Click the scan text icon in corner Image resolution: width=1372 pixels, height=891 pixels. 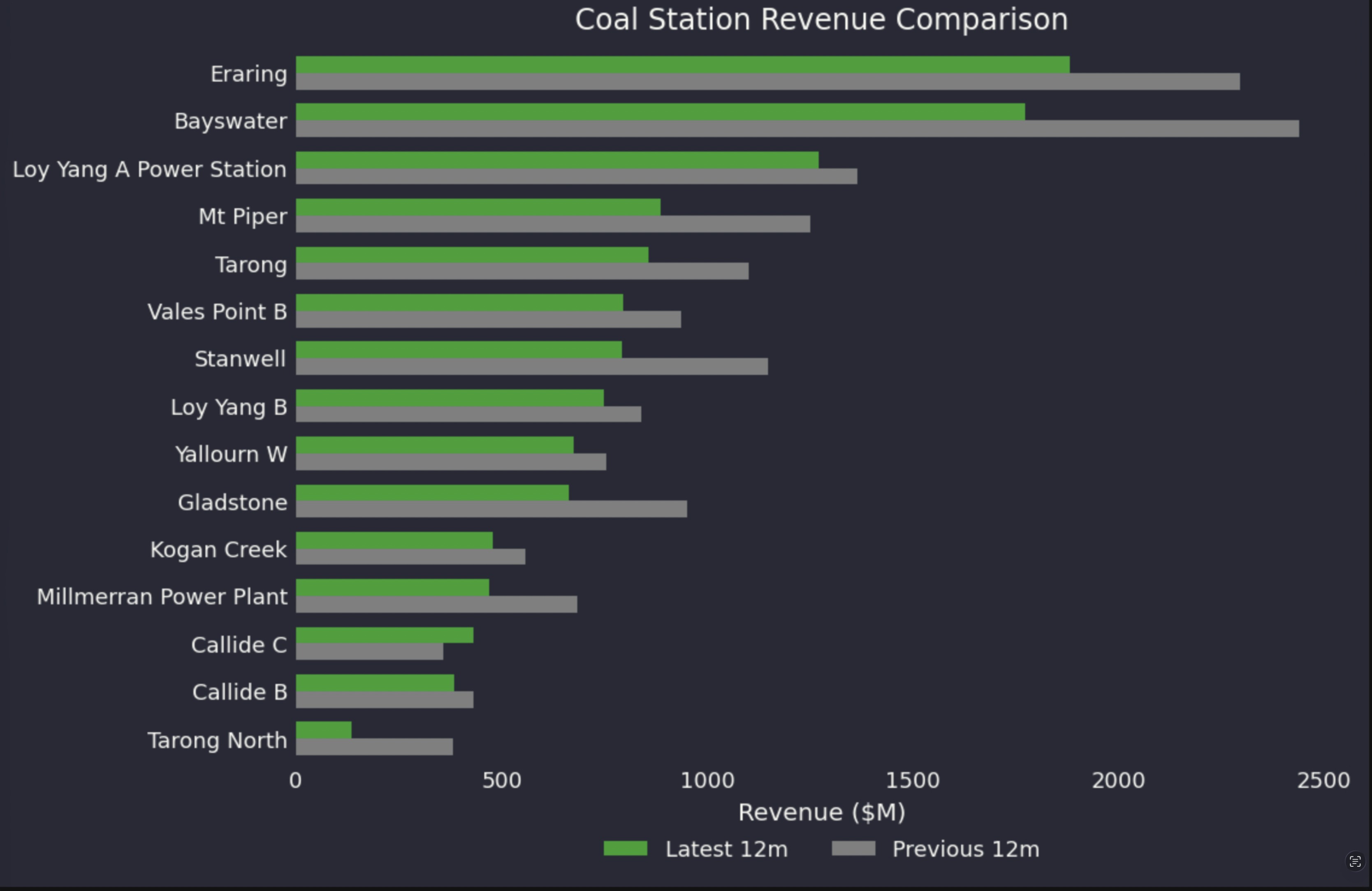pos(1355,862)
